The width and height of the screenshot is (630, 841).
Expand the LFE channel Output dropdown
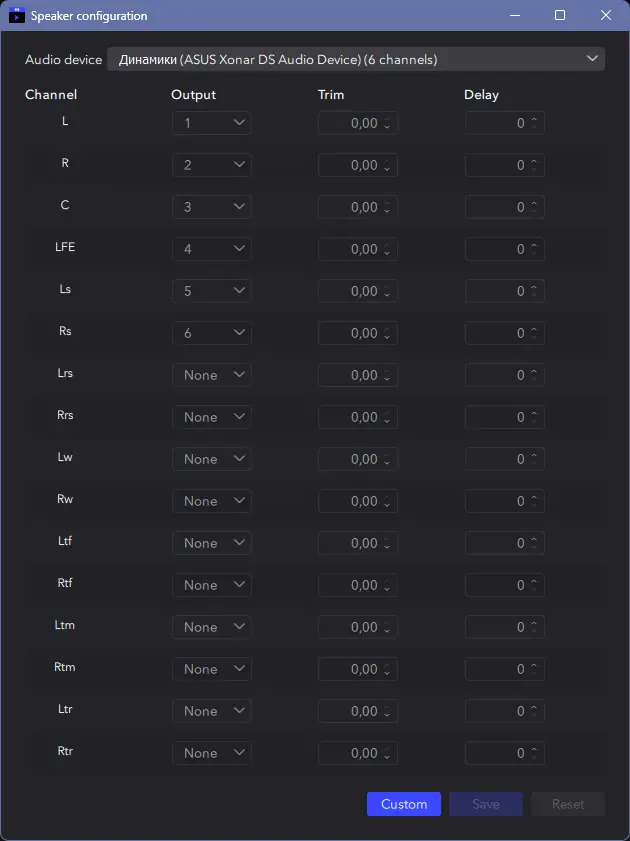tap(211, 249)
